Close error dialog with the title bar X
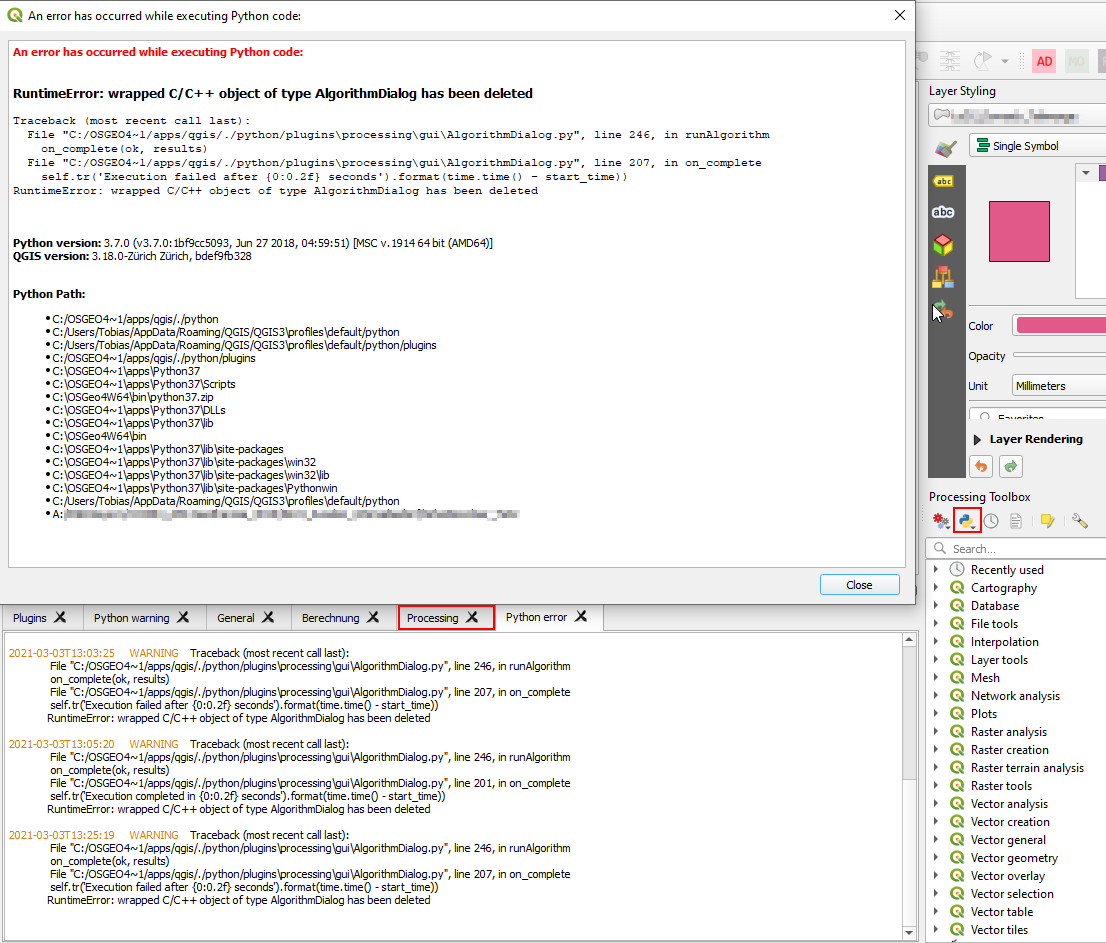Viewport: 1106px width, 943px height. point(900,15)
